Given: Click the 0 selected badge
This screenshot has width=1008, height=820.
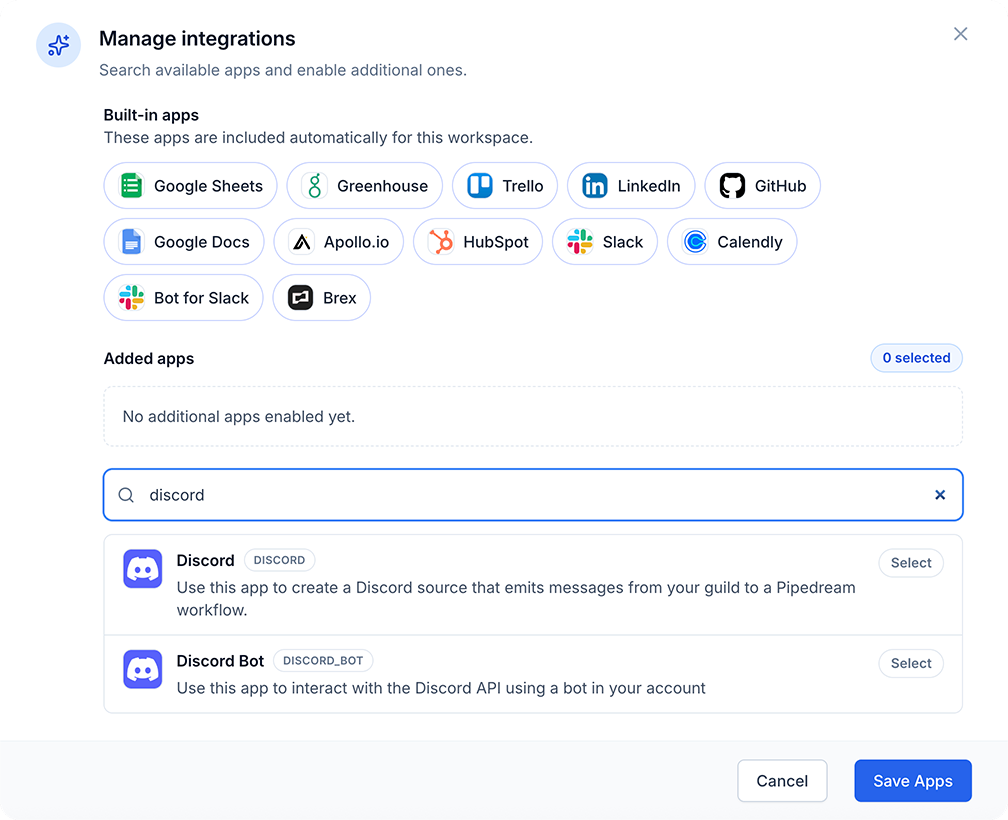Looking at the screenshot, I should click(916, 358).
